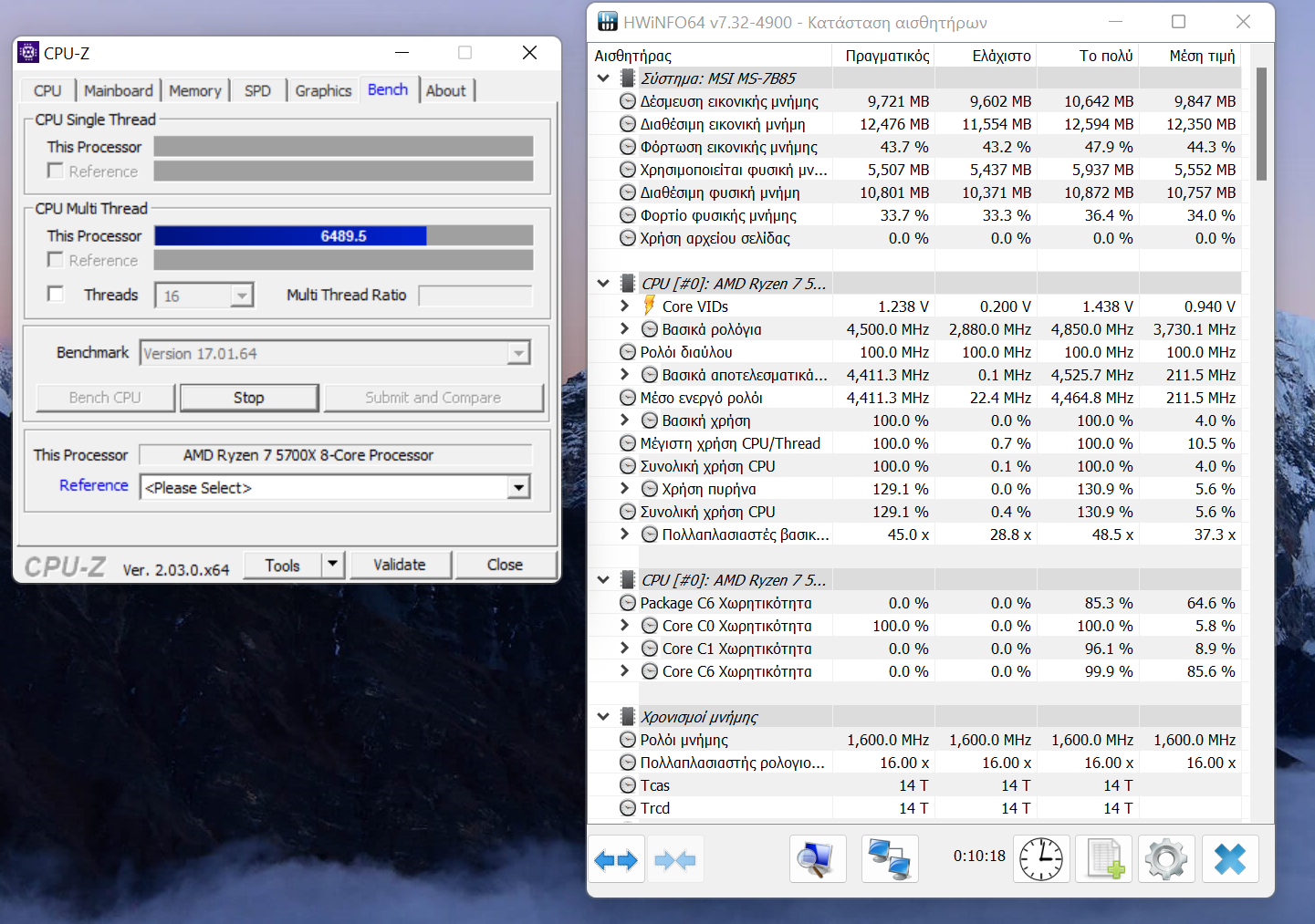Switch to the CPU tab
1315x924 pixels.
click(x=47, y=90)
